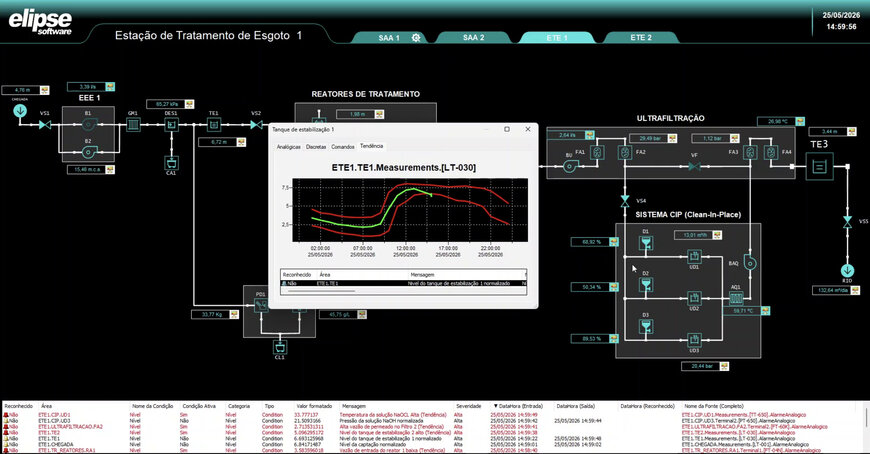This screenshot has width=870, height=454.
Task: Click the AQ1 heater icon
Action: click(x=736, y=299)
